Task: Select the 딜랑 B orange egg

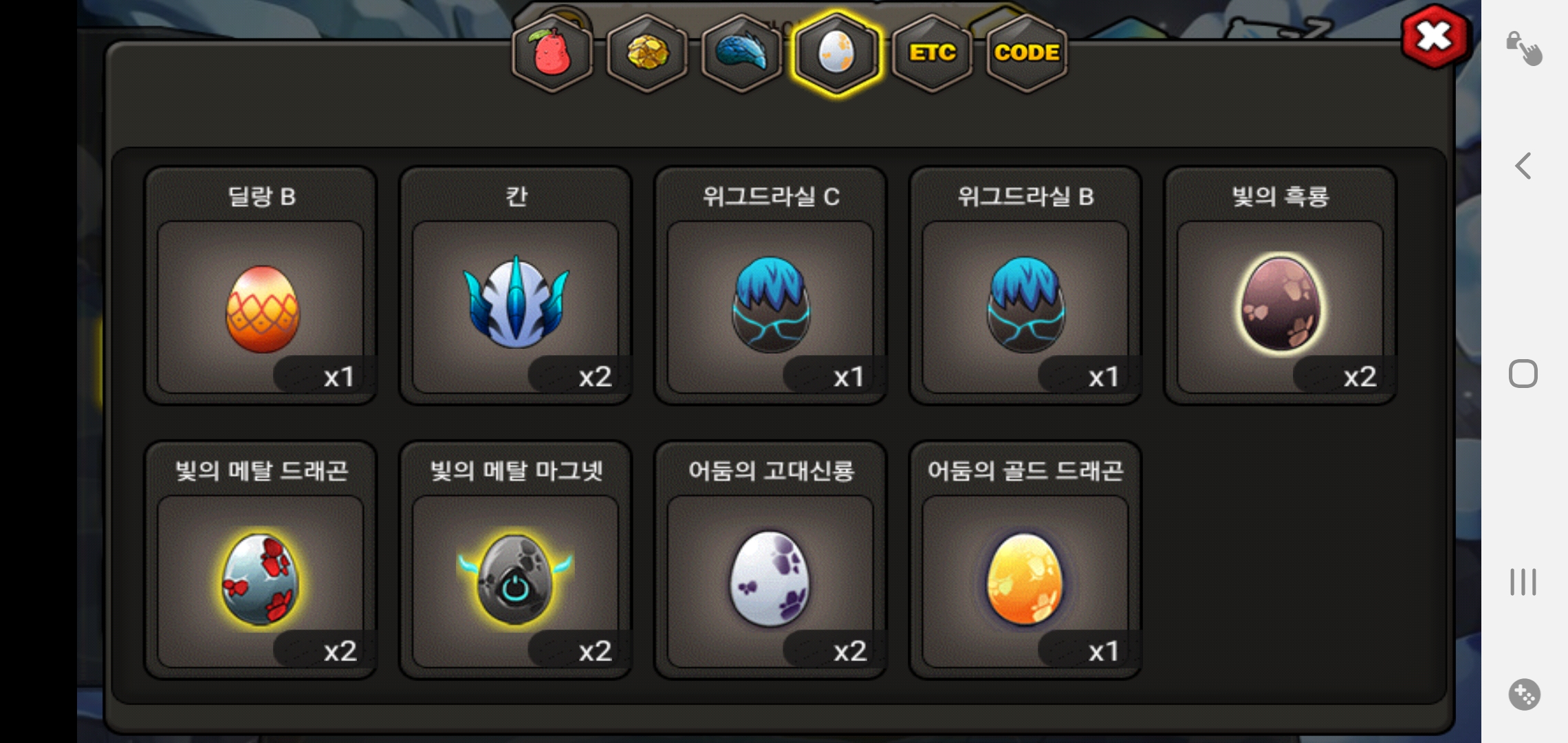Action: click(261, 286)
